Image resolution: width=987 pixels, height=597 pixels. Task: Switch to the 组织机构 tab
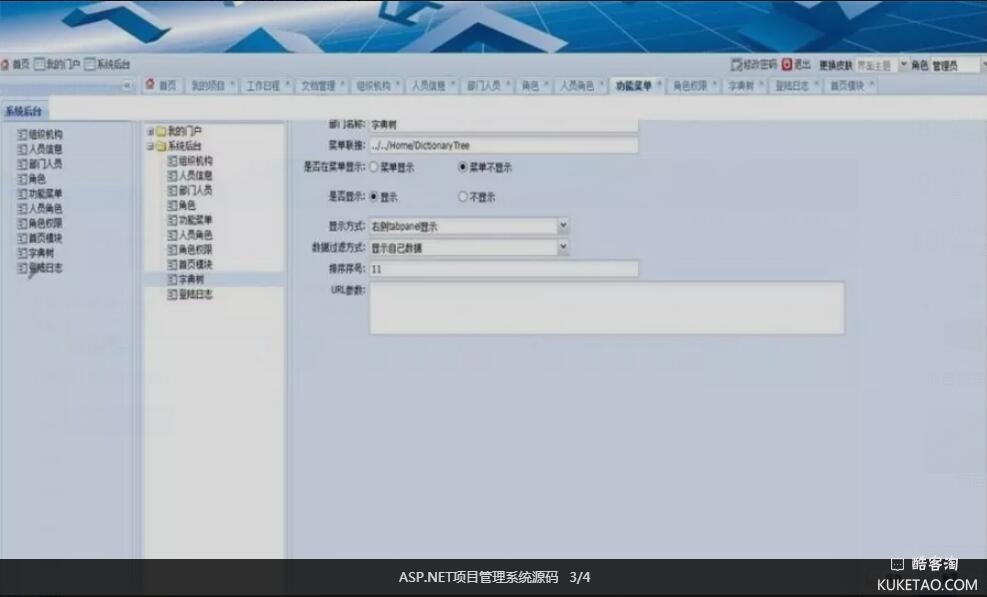(x=378, y=86)
